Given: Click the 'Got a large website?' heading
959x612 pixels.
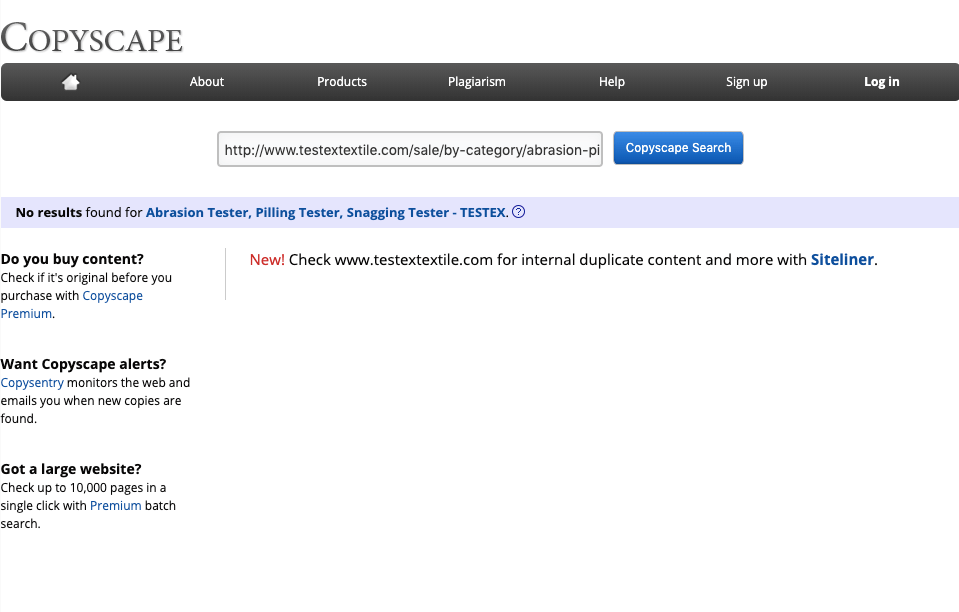Looking at the screenshot, I should 71,469.
